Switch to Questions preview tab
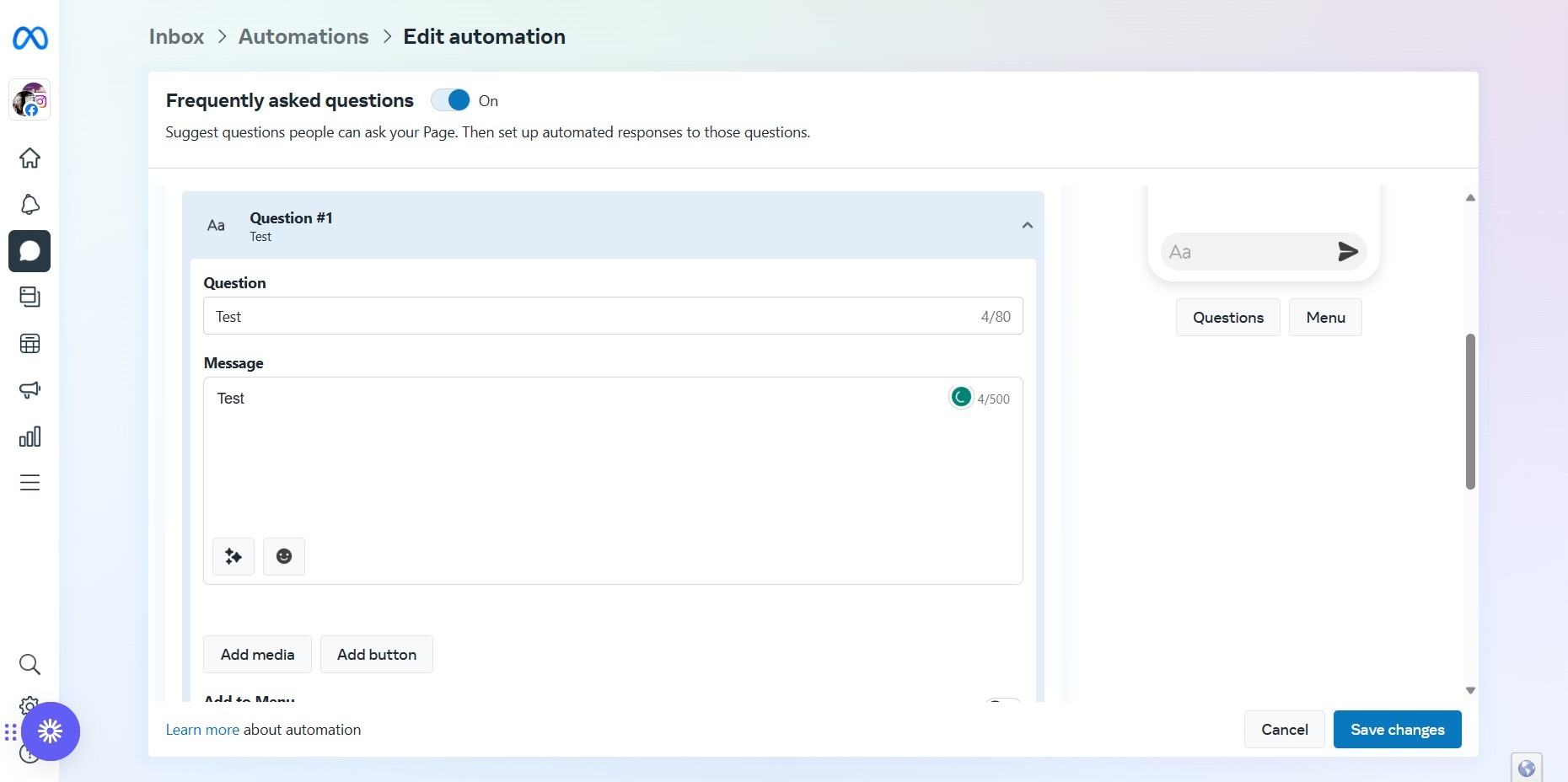 pyautogui.click(x=1227, y=318)
